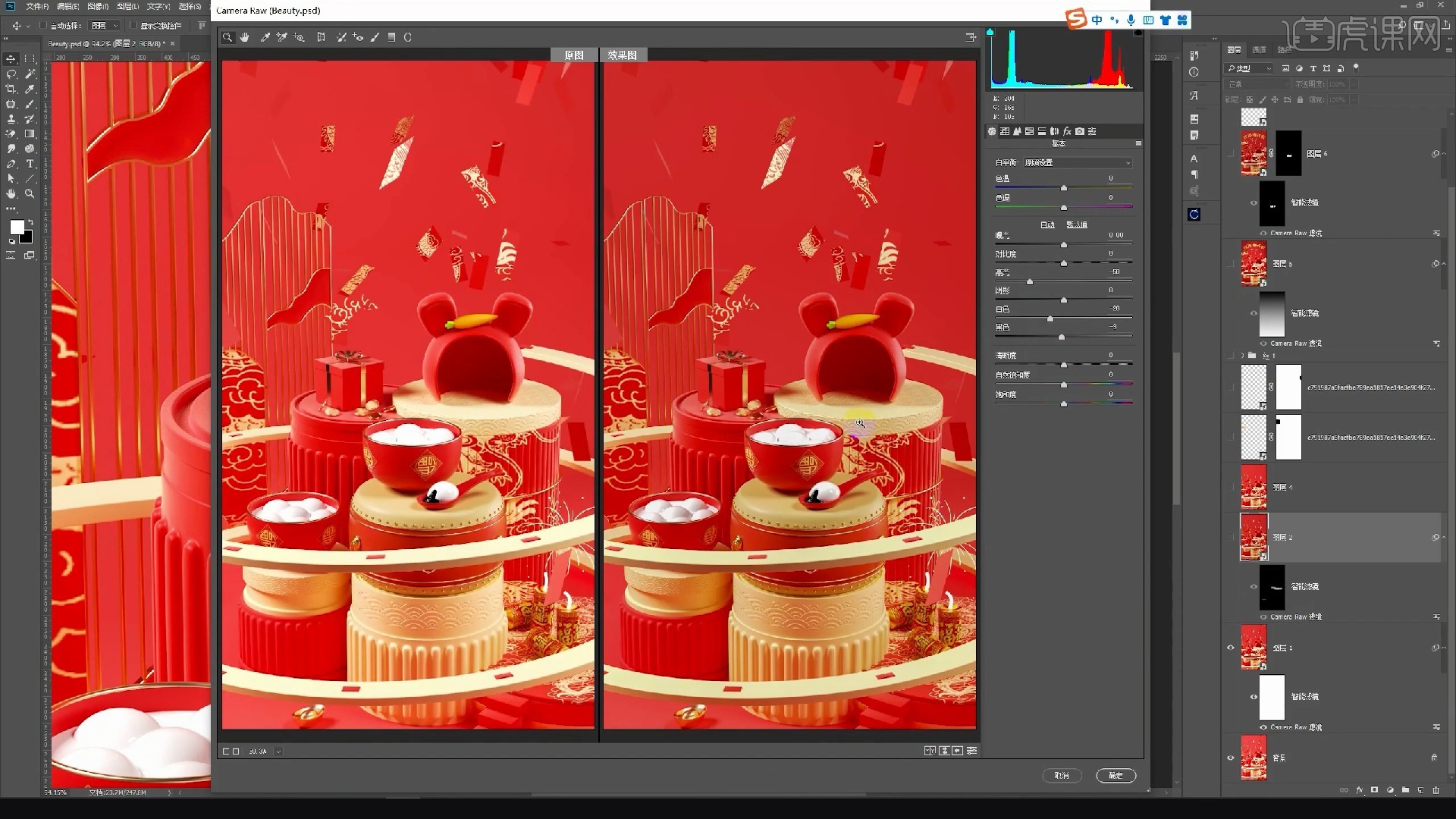
Task: Open the Presets panel tab
Action: coord(1092,131)
